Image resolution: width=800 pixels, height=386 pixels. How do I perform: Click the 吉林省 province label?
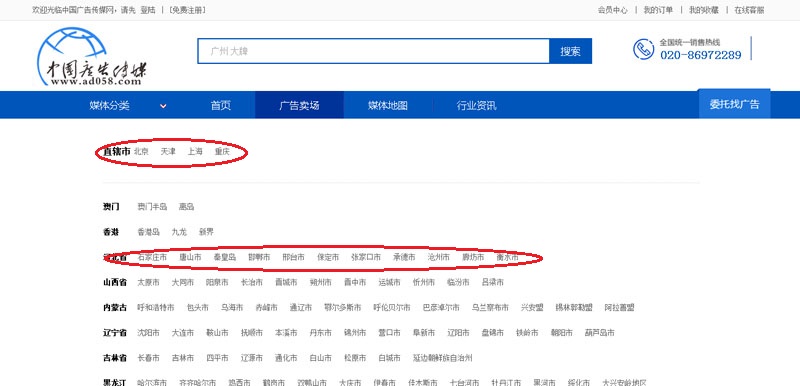pyautogui.click(x=115, y=358)
